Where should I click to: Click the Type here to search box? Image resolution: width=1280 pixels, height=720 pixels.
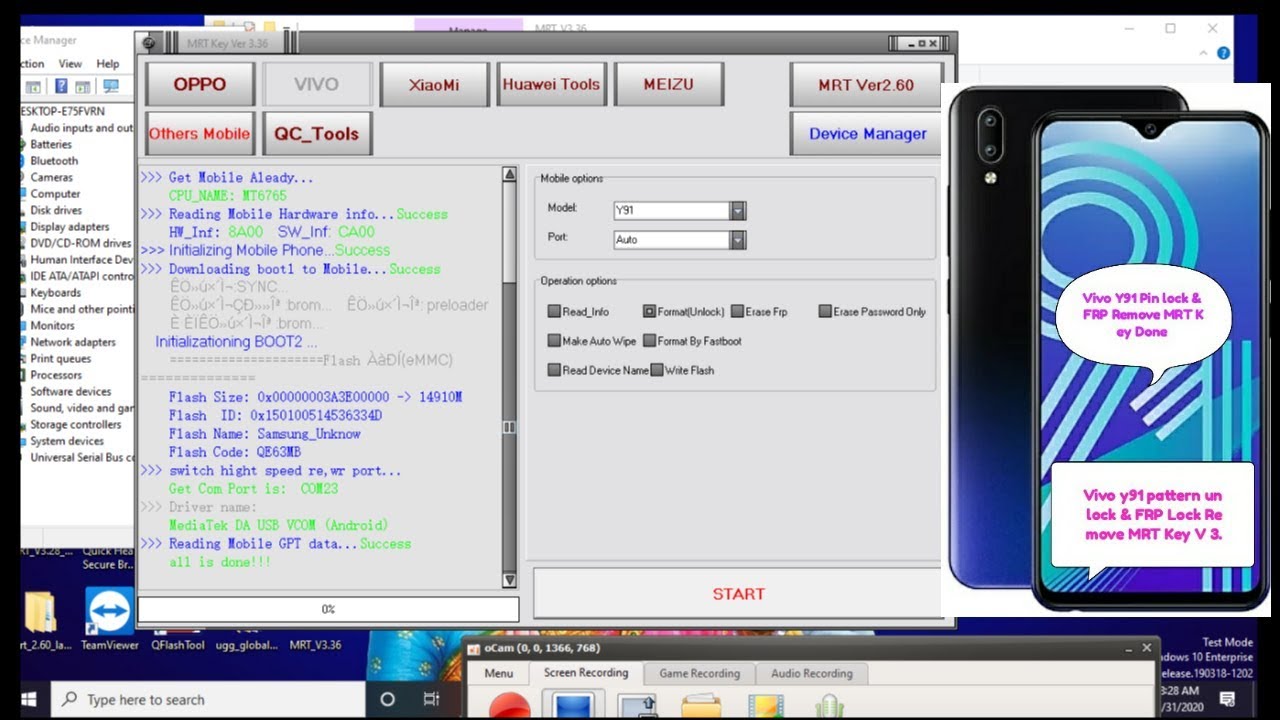[x=208, y=699]
